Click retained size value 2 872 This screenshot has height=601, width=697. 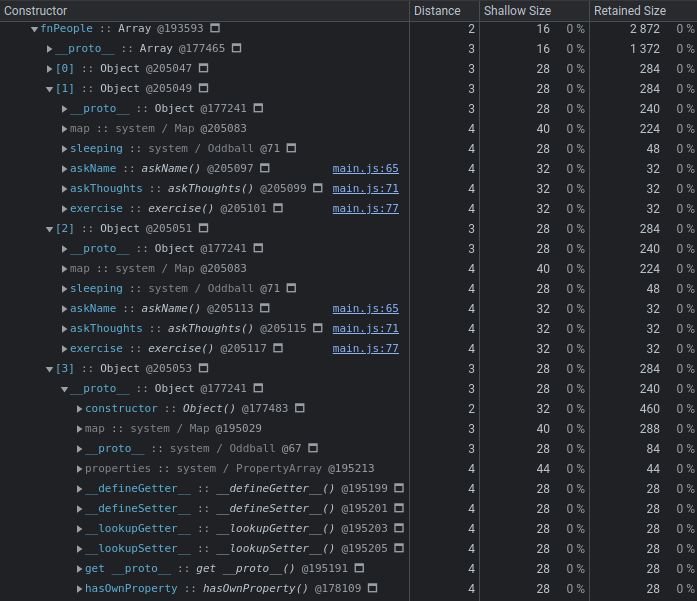coord(645,29)
